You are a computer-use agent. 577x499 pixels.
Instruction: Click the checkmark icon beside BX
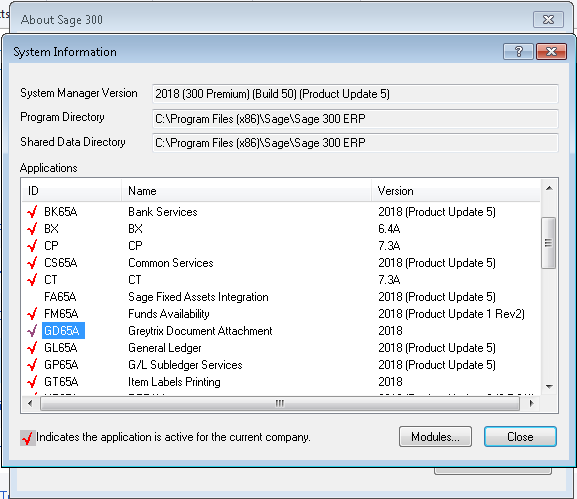tap(32, 229)
